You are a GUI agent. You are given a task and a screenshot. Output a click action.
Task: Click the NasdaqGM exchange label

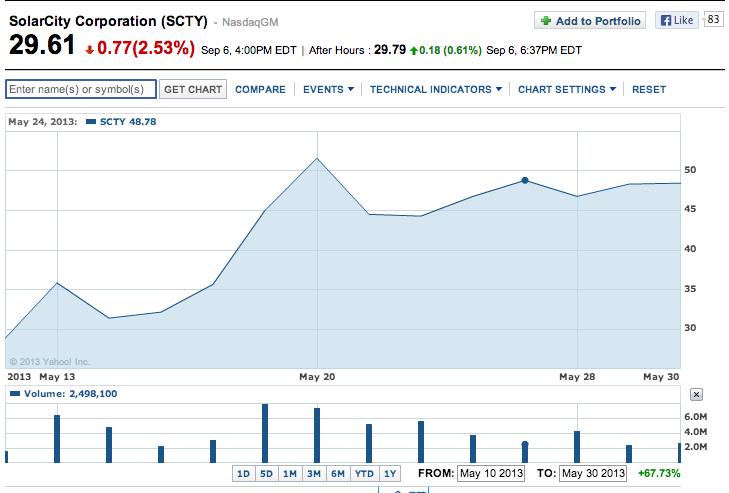(x=250, y=22)
